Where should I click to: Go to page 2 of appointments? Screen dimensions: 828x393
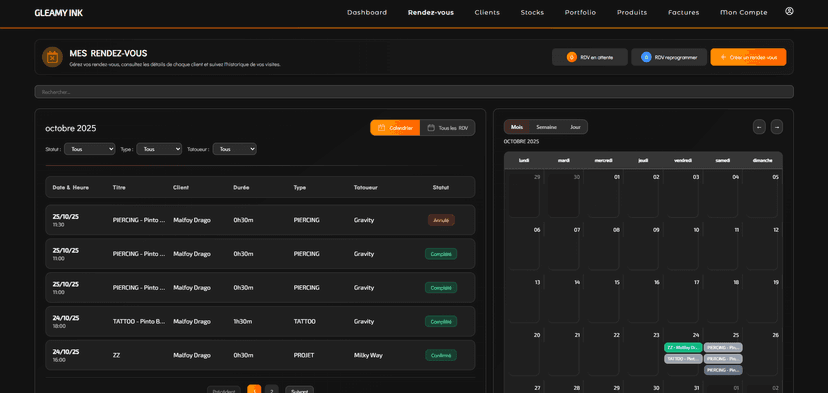[271, 391]
